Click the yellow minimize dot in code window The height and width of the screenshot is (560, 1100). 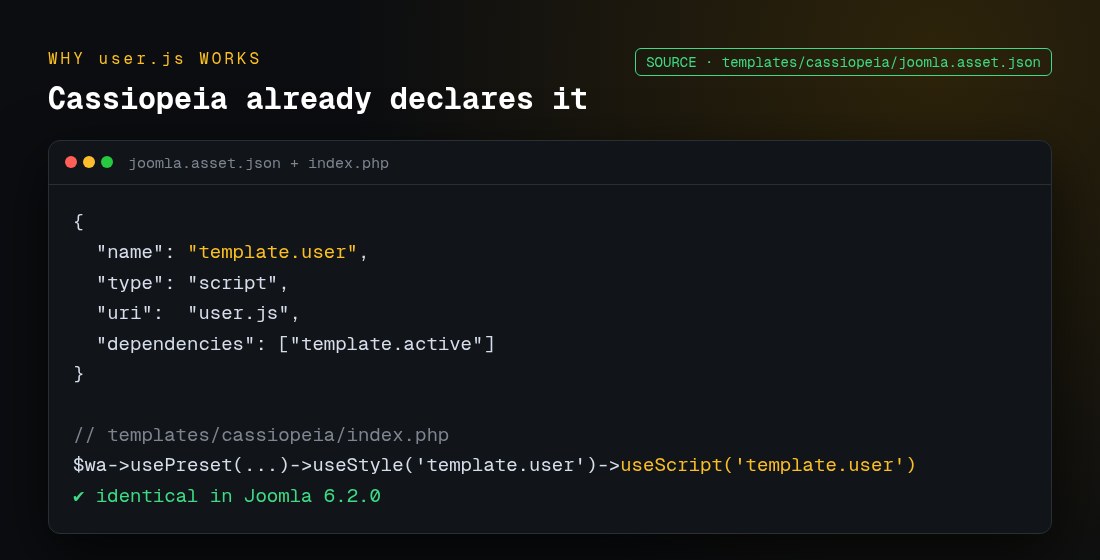click(x=89, y=162)
